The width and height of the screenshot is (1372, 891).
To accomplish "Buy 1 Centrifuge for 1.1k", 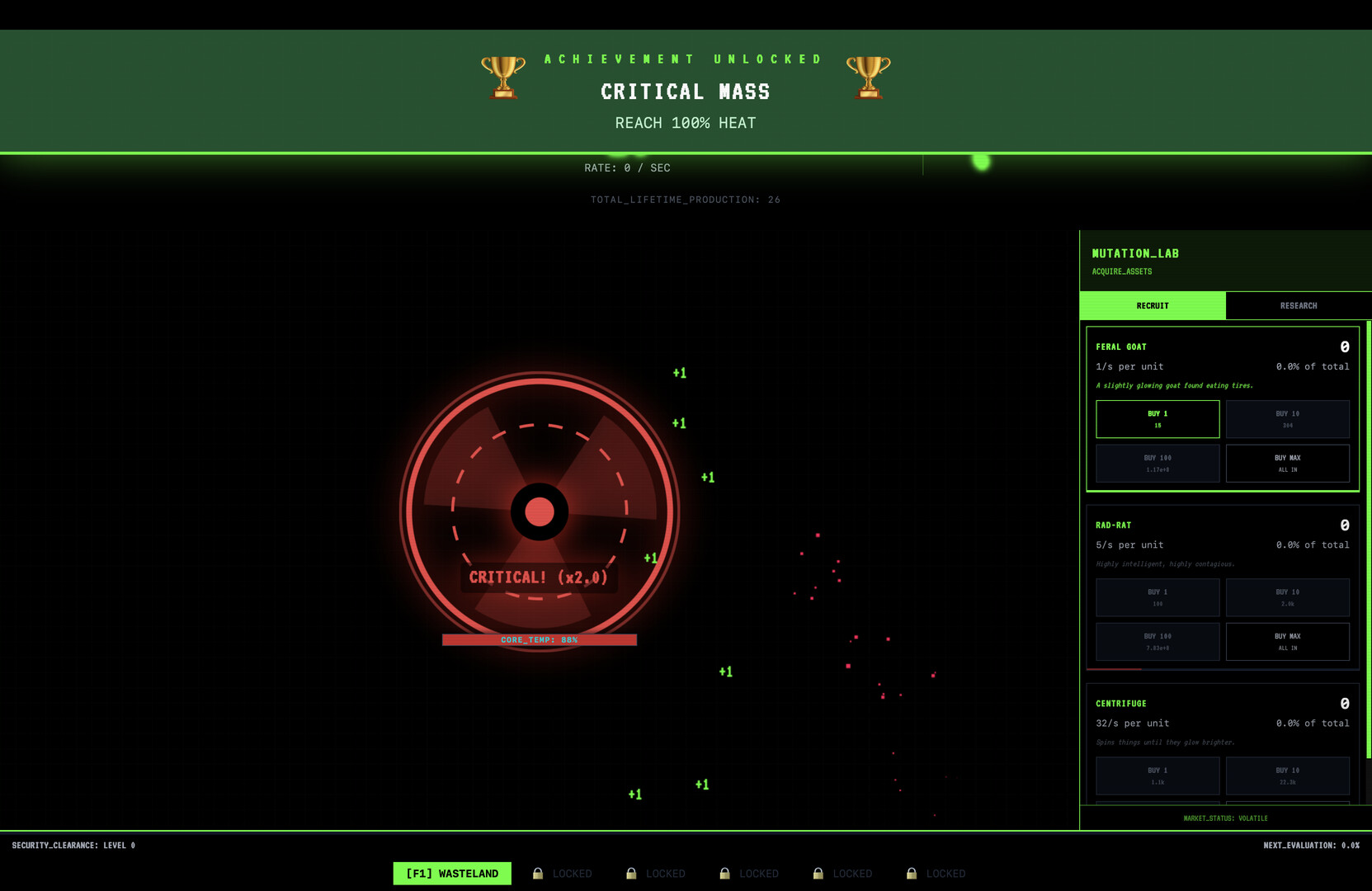I will click(x=1157, y=775).
